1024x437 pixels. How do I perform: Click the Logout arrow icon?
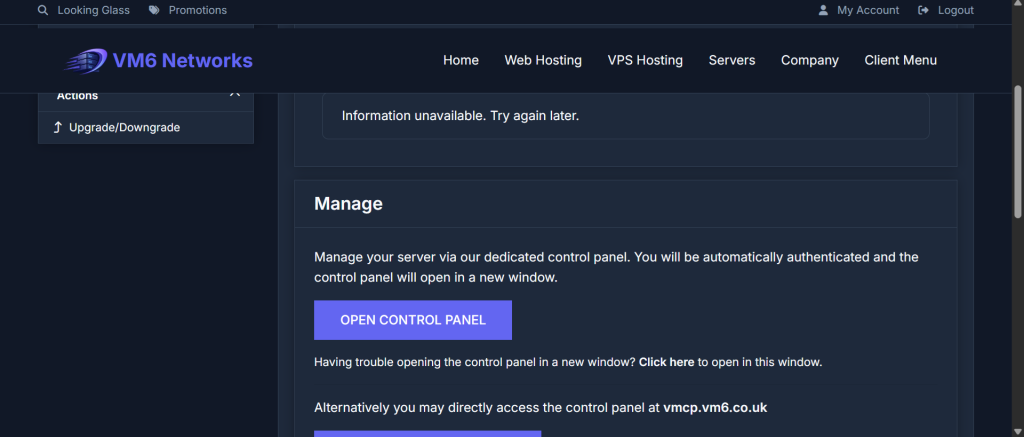(923, 10)
